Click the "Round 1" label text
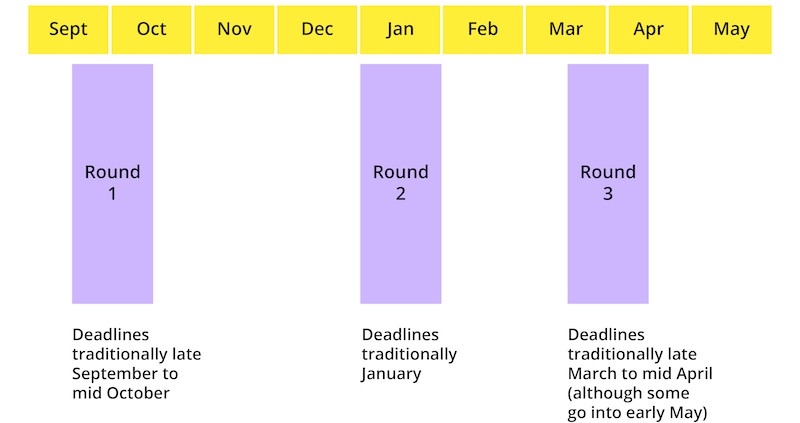 pyautogui.click(x=112, y=182)
